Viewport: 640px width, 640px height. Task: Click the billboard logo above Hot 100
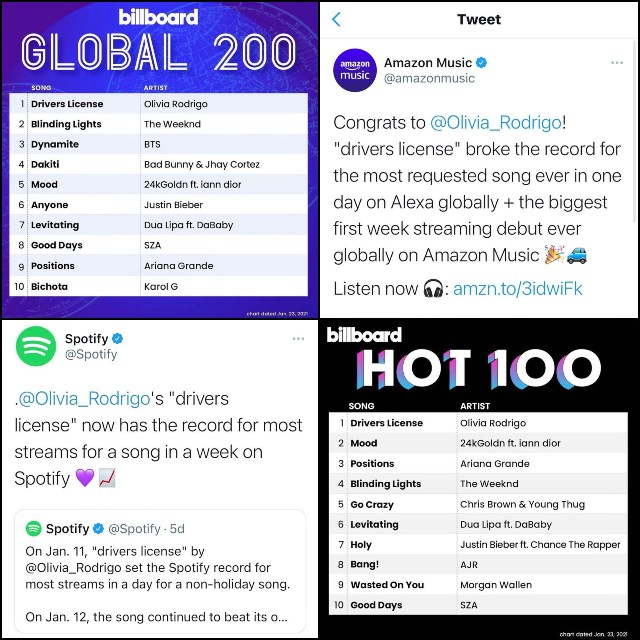pos(364,335)
